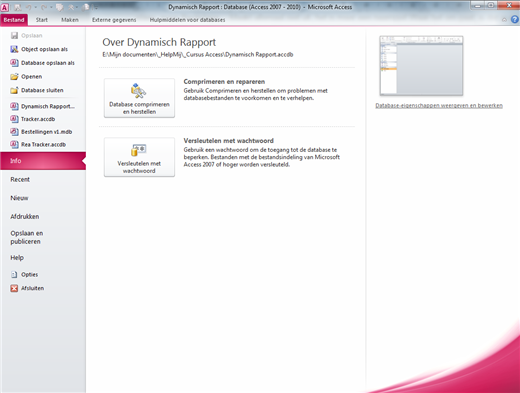Click the red Afsluiten icon

tap(14, 288)
